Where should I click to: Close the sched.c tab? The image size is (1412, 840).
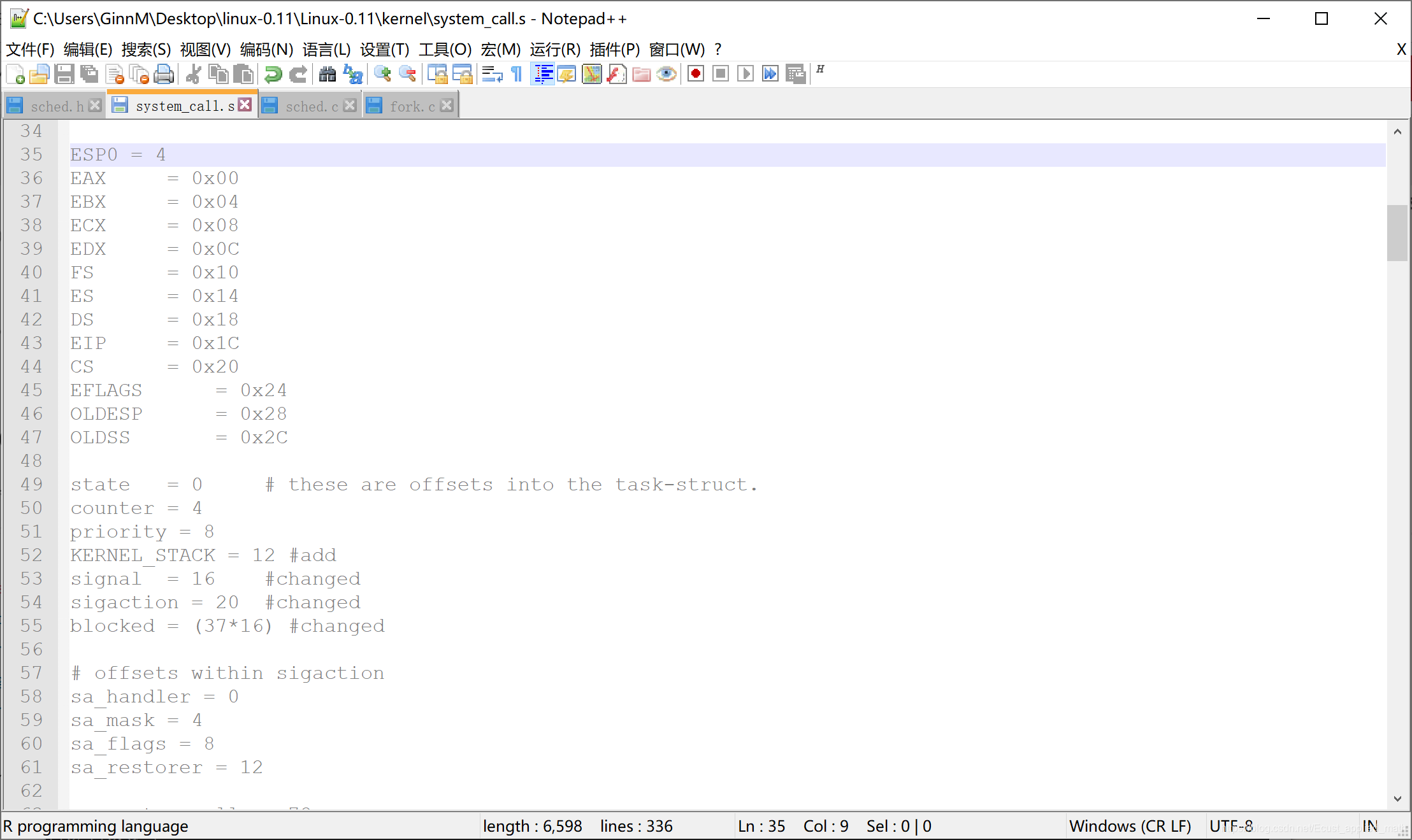tap(350, 105)
